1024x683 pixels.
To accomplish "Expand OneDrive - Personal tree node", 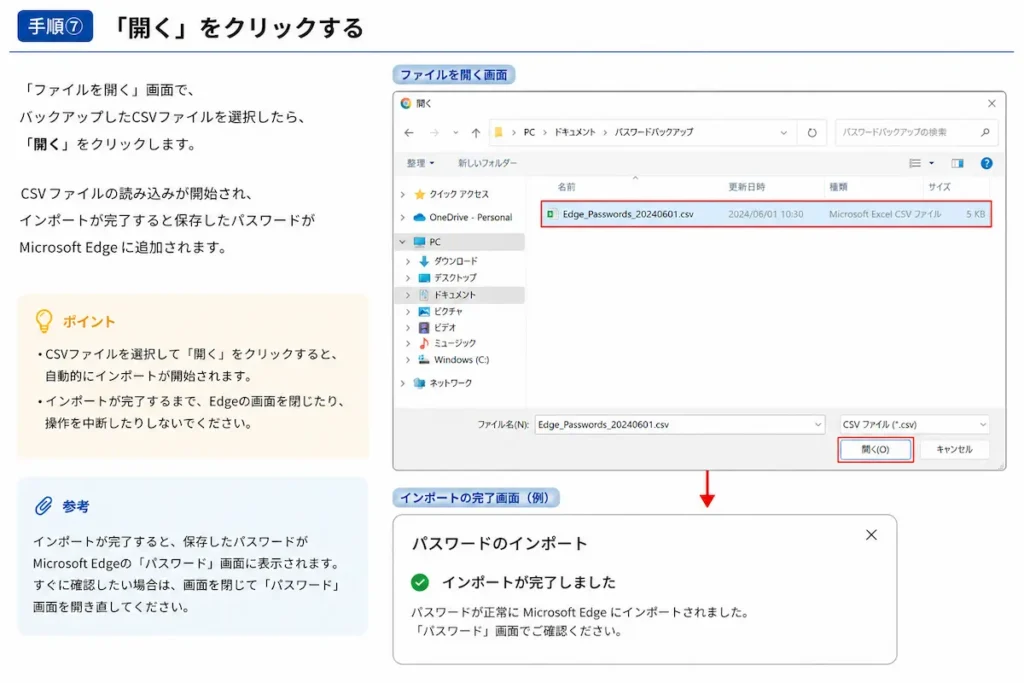I will click(403, 217).
